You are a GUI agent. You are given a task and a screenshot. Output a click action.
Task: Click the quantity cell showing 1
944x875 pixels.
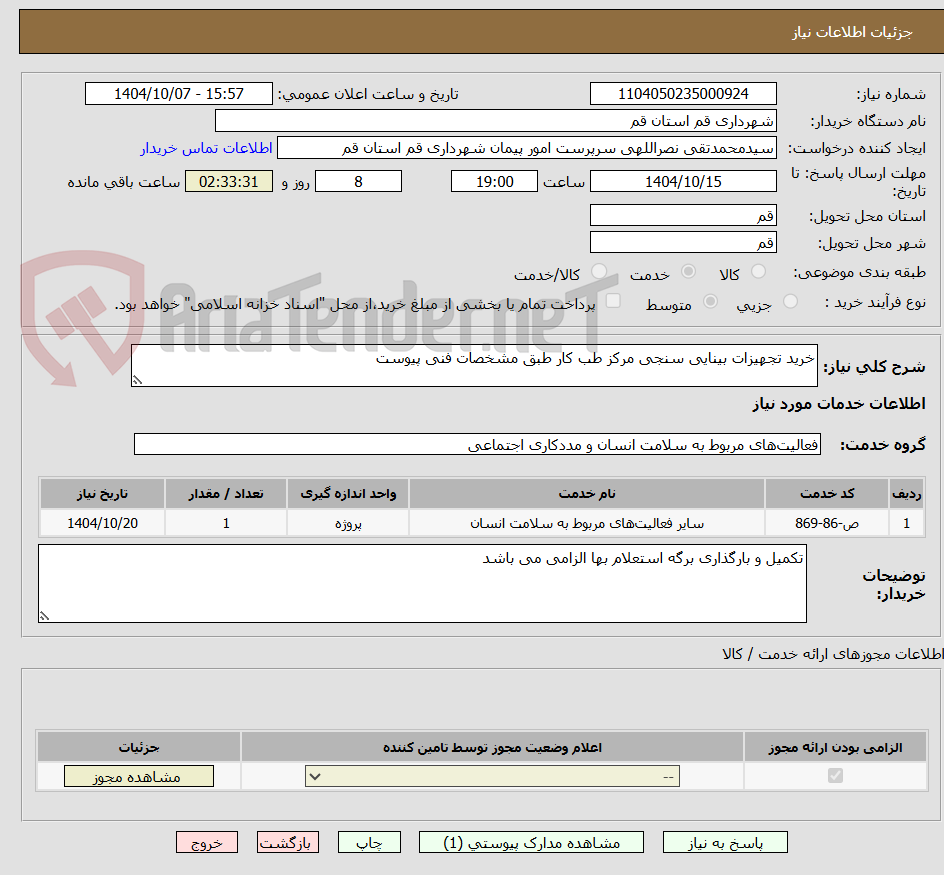coord(226,523)
